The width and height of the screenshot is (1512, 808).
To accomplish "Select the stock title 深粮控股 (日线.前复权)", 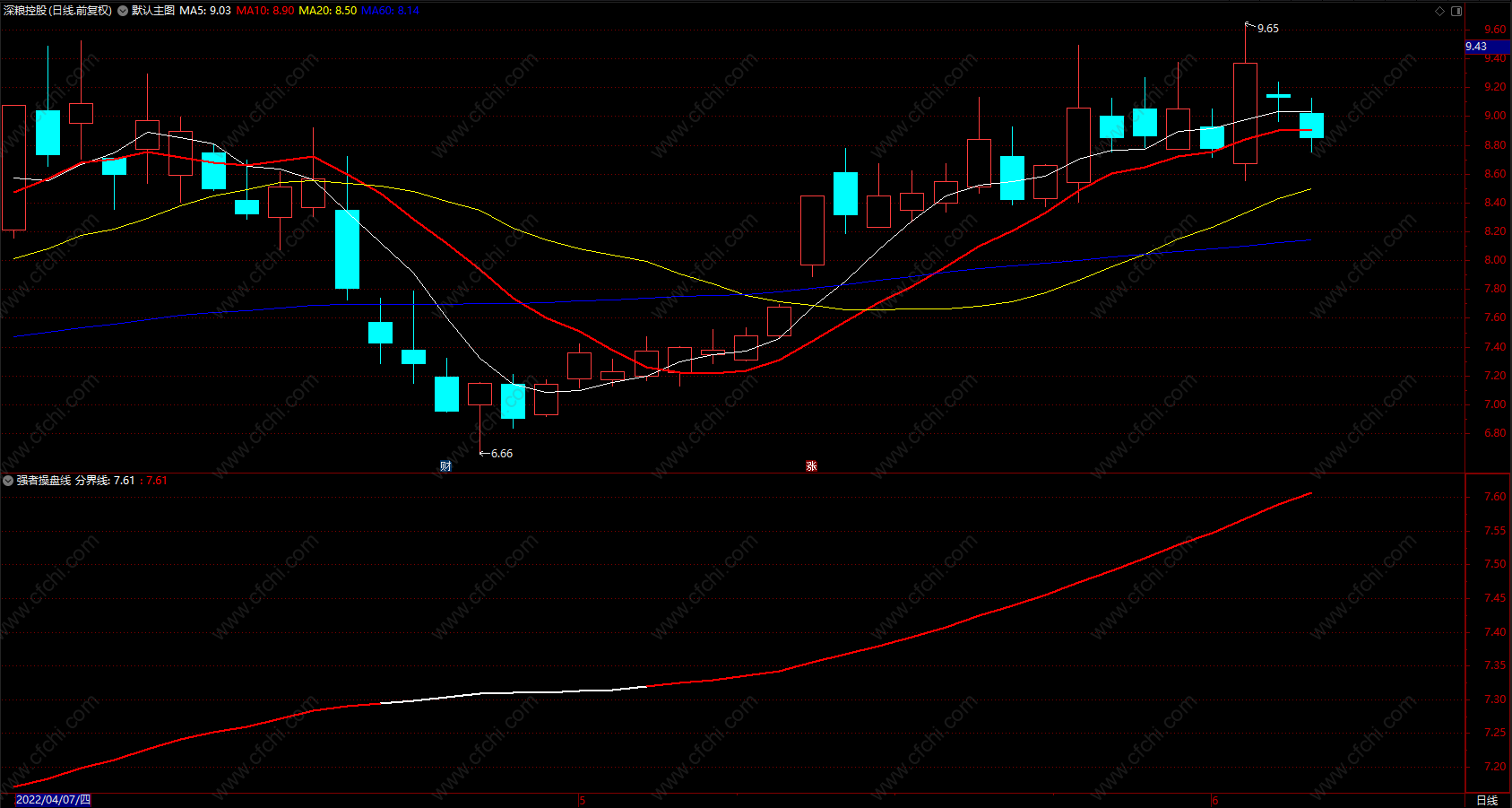I will [58, 11].
